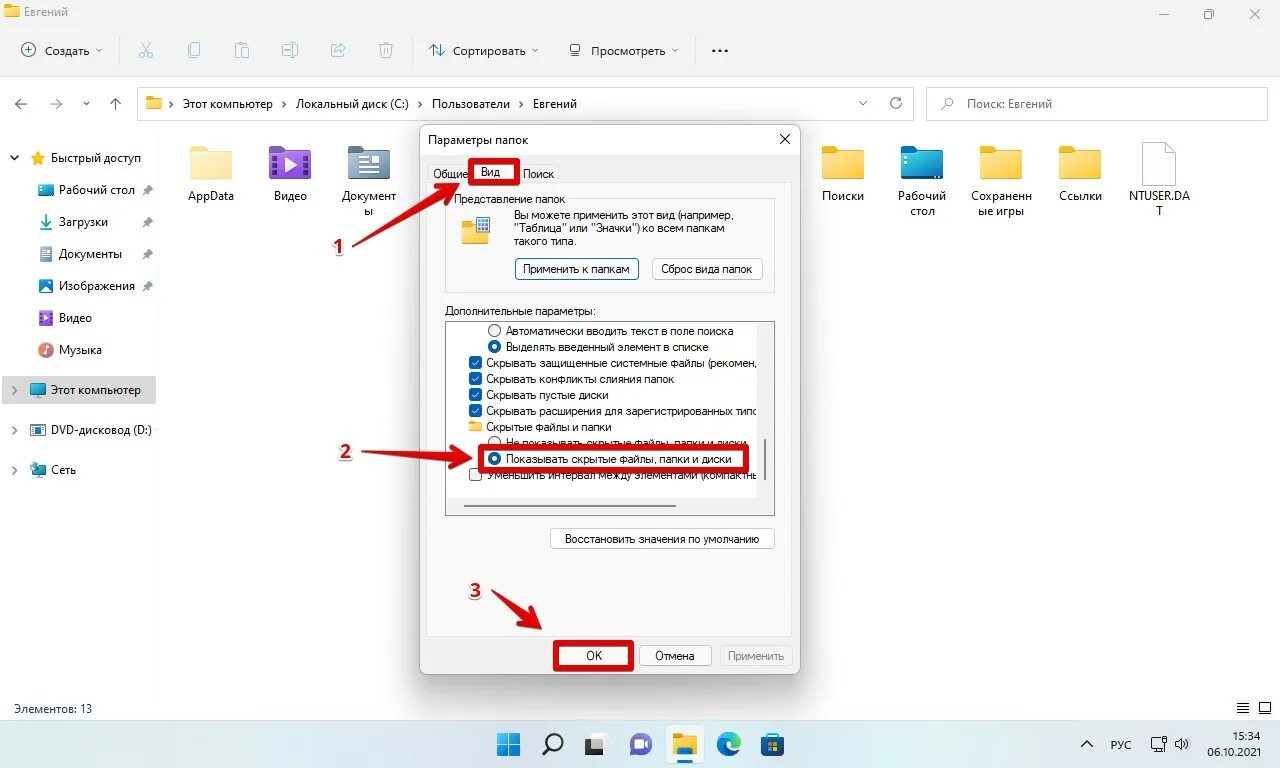Confirm the dialog with OK
Viewport: 1280px width, 768px height.
[x=594, y=656]
